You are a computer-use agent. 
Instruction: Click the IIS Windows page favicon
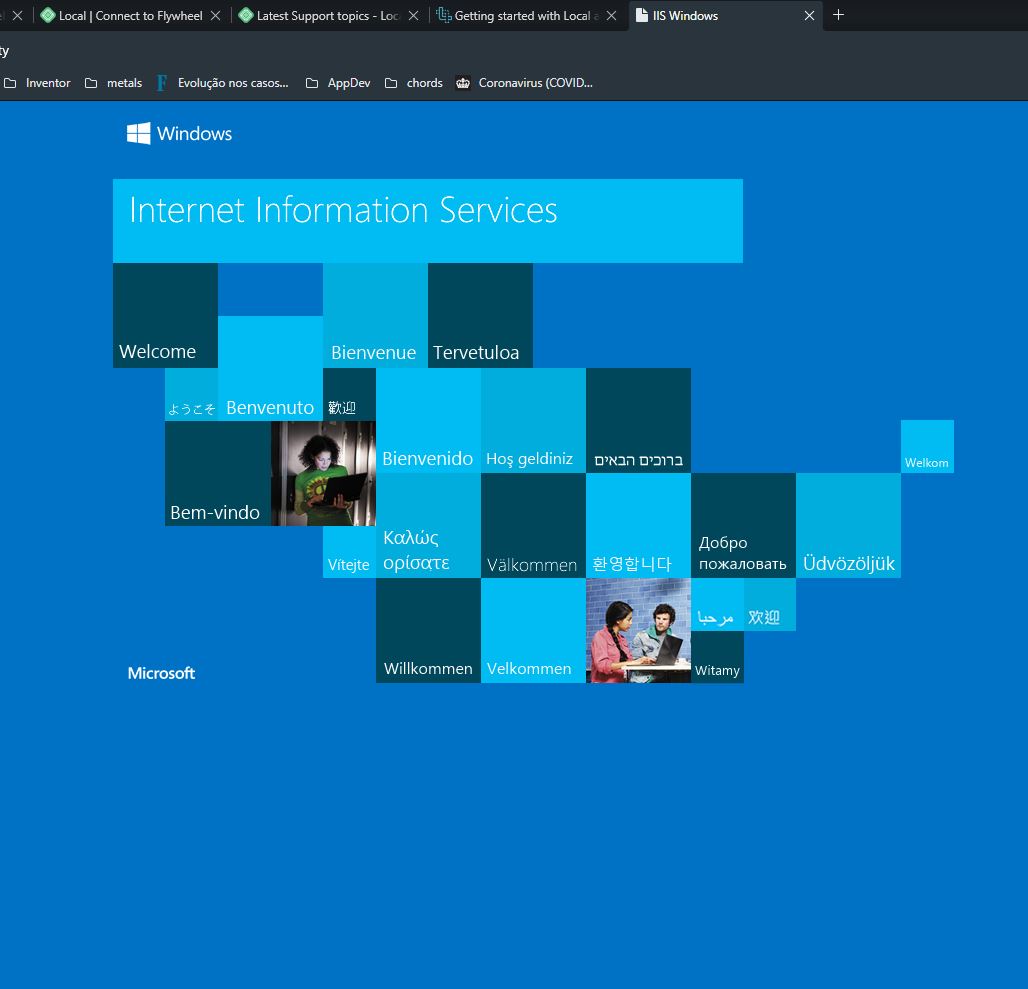tap(642, 15)
